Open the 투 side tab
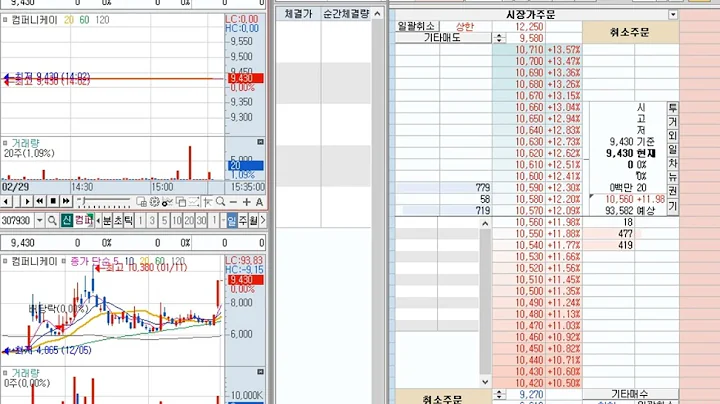Image resolution: width=720 pixels, height=404 pixels. 673,108
